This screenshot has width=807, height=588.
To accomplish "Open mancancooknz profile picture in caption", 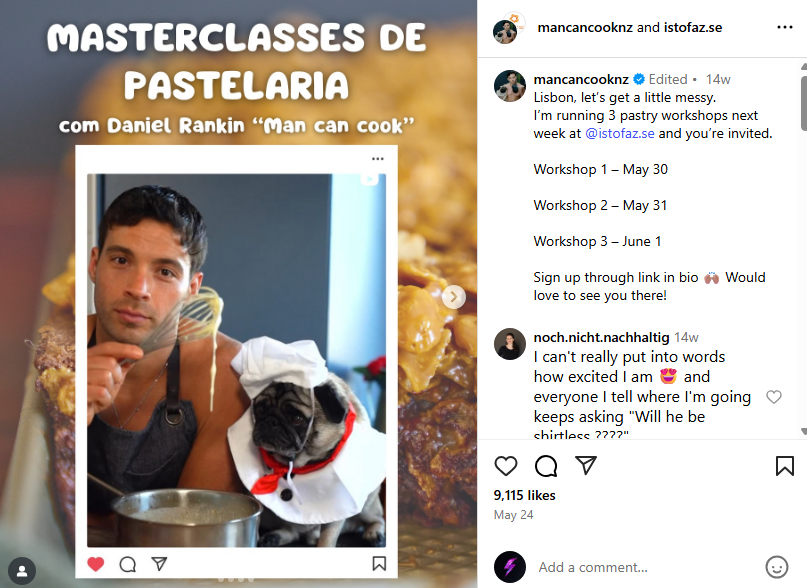I will [510, 86].
